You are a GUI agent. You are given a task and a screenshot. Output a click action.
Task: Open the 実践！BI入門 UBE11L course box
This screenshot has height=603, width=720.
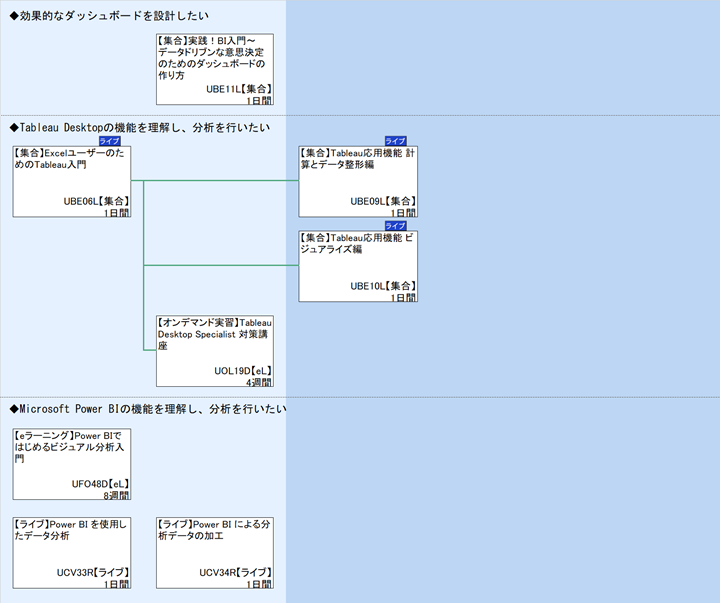click(215, 69)
